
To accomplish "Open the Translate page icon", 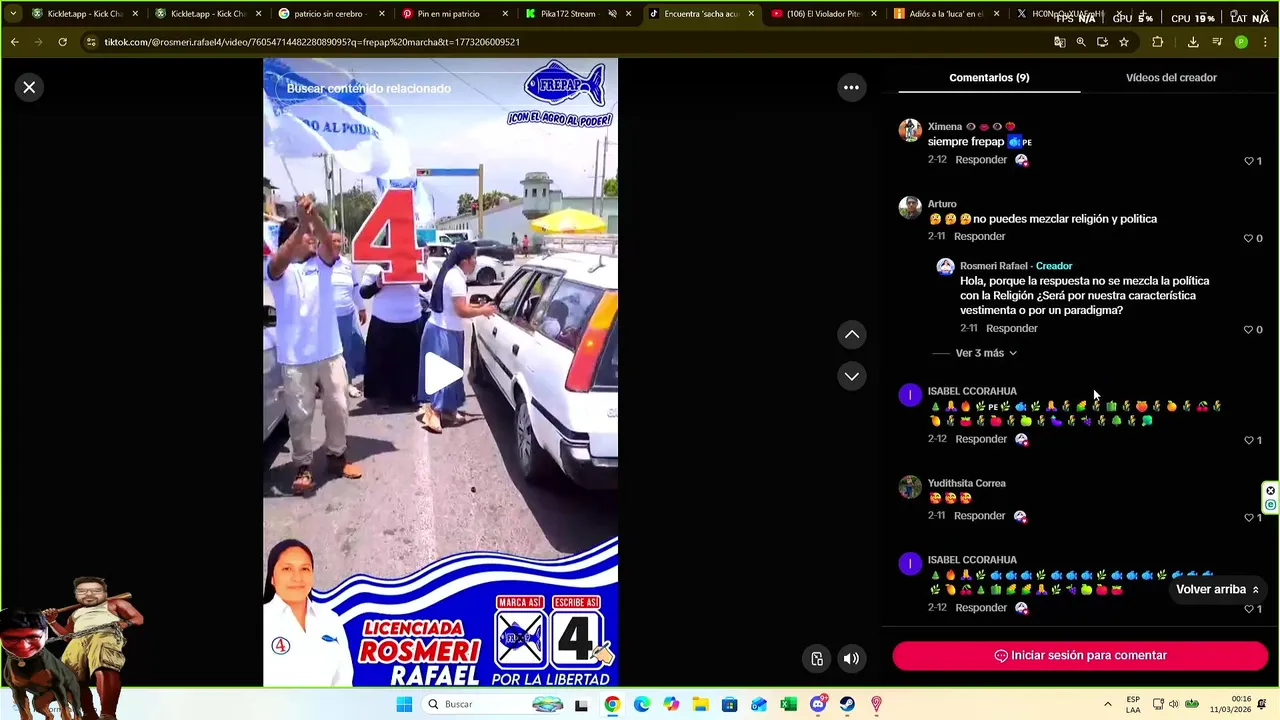I will tap(1059, 42).
